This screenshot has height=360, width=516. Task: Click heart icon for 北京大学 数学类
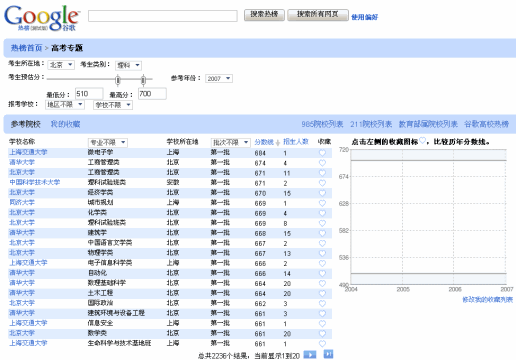322,333
